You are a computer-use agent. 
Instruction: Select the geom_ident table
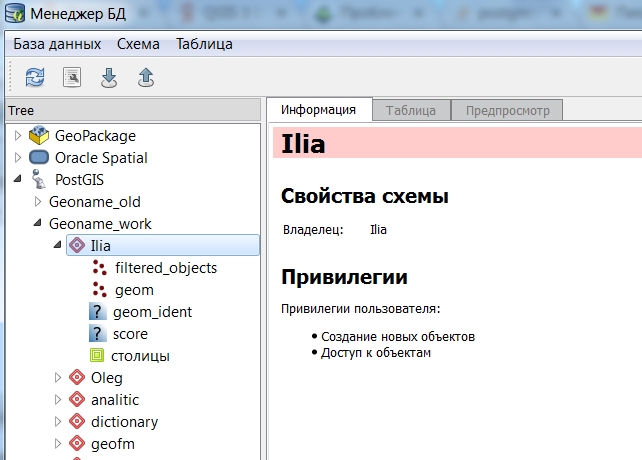(x=152, y=312)
